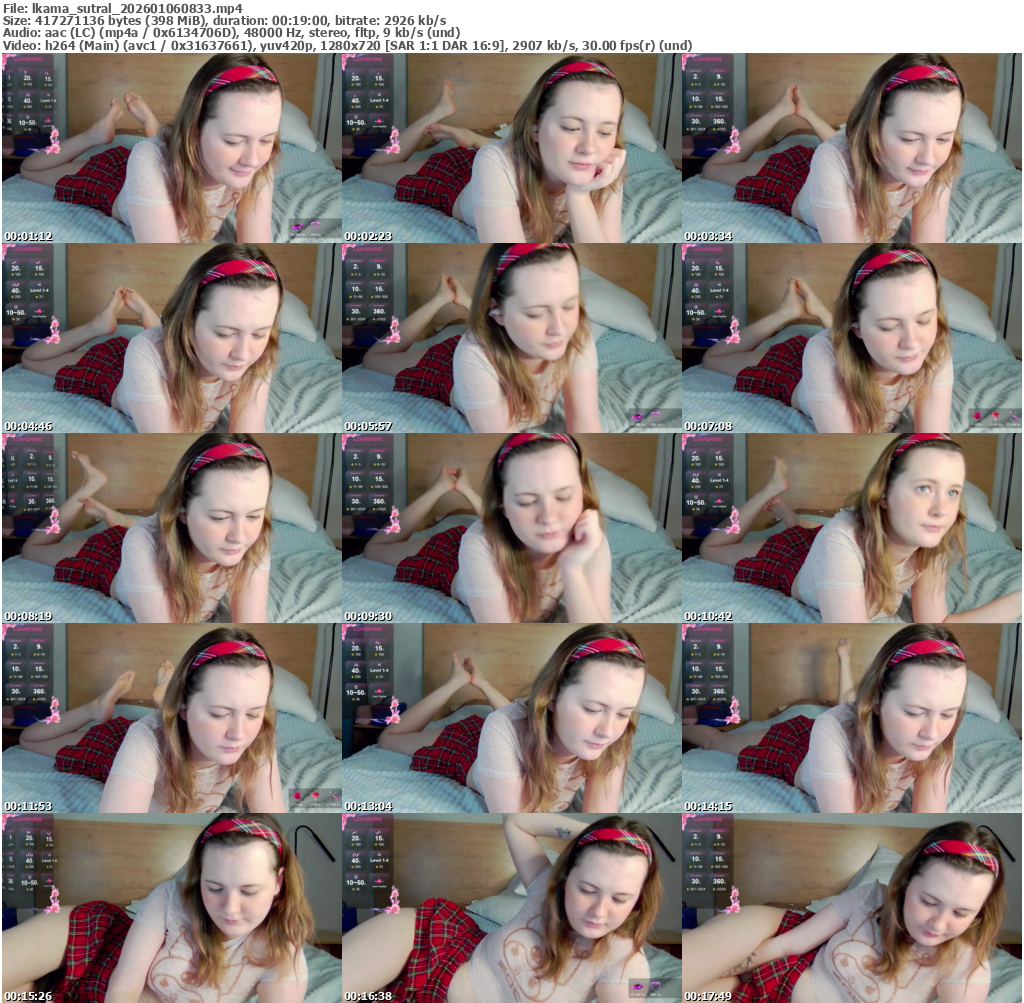The image size is (1024, 1003).
Task: Open the thumbnail frame at 00:01:12
Action: pos(171,148)
